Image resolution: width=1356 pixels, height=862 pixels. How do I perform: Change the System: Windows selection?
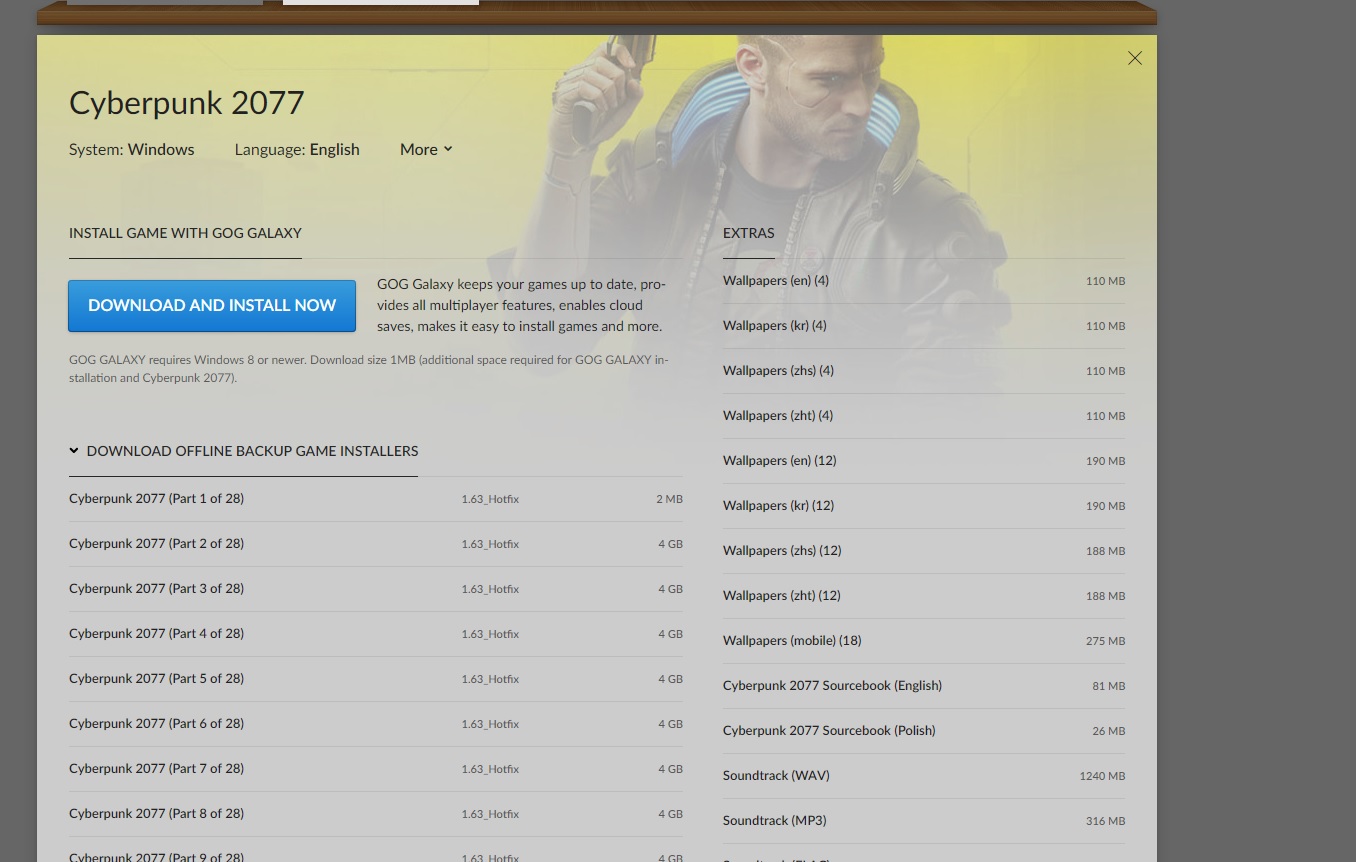tap(132, 149)
